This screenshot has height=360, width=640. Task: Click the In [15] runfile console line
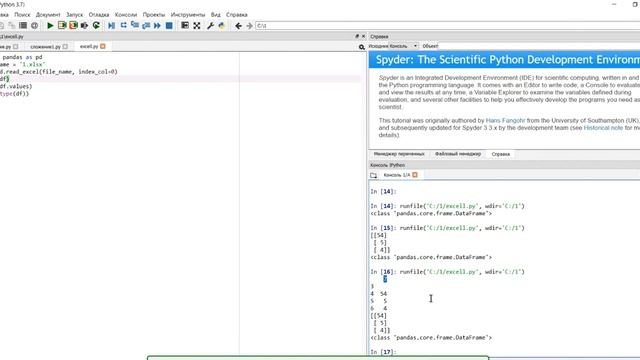(x=447, y=228)
